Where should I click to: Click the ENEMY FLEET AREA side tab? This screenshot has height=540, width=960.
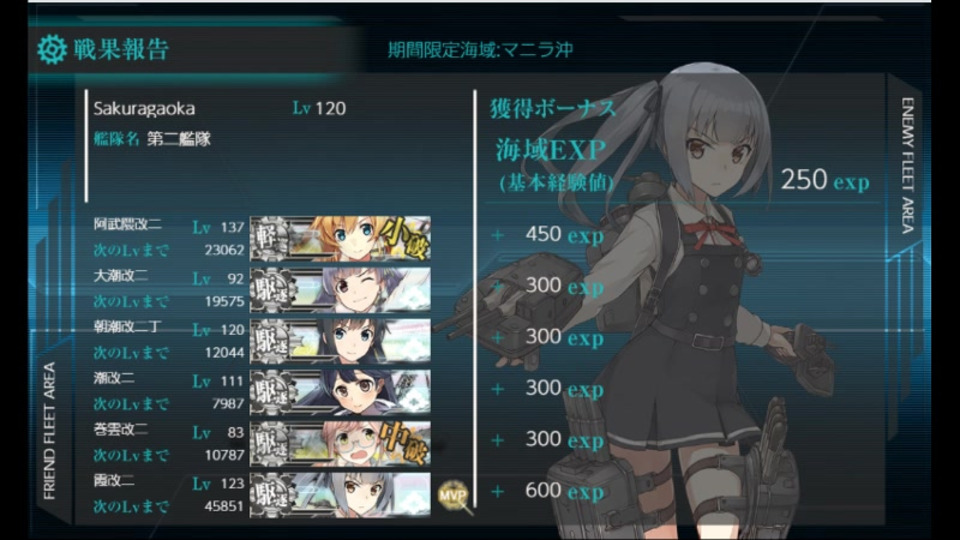pyautogui.click(x=907, y=165)
